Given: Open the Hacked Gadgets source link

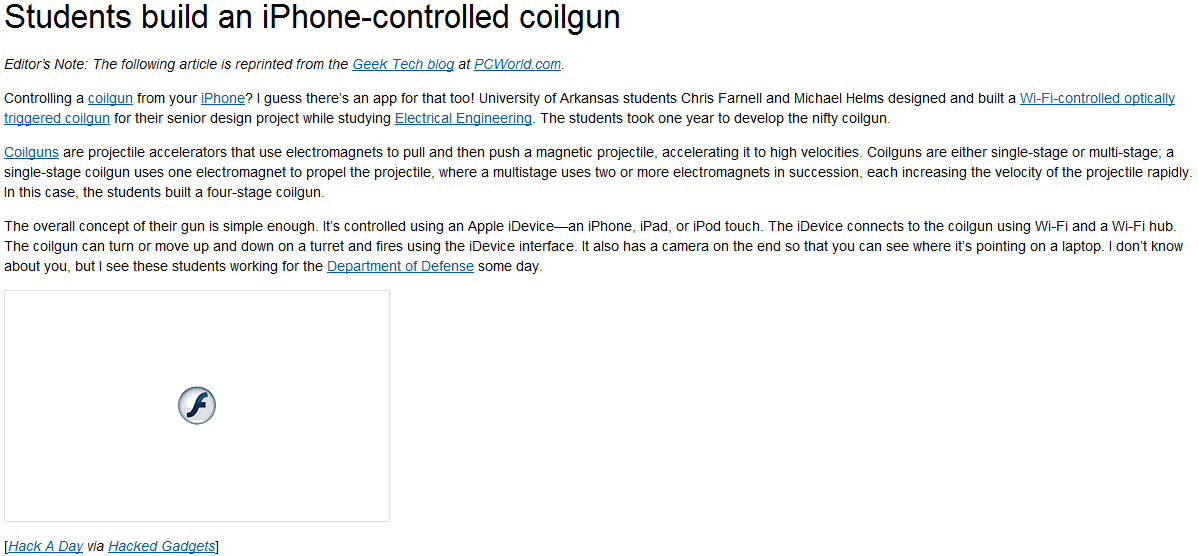Looking at the screenshot, I should tap(162, 546).
